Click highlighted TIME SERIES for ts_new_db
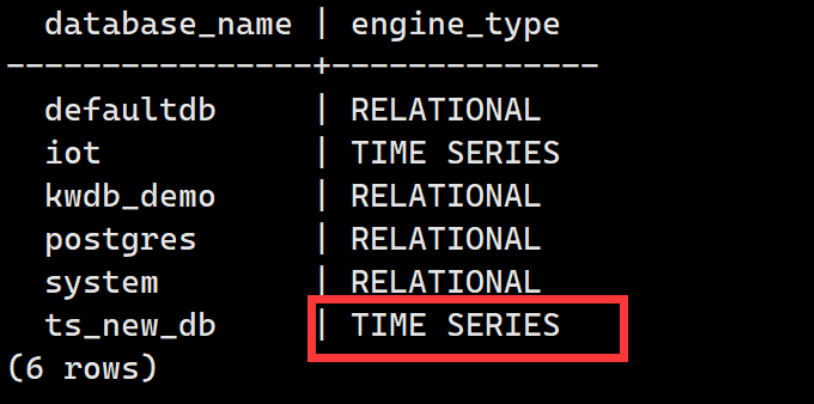The width and height of the screenshot is (814, 404). (455, 326)
